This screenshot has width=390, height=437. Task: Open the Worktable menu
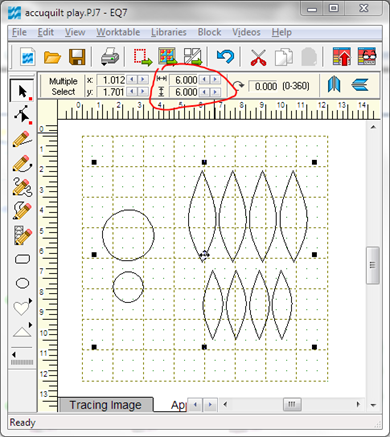point(118,32)
